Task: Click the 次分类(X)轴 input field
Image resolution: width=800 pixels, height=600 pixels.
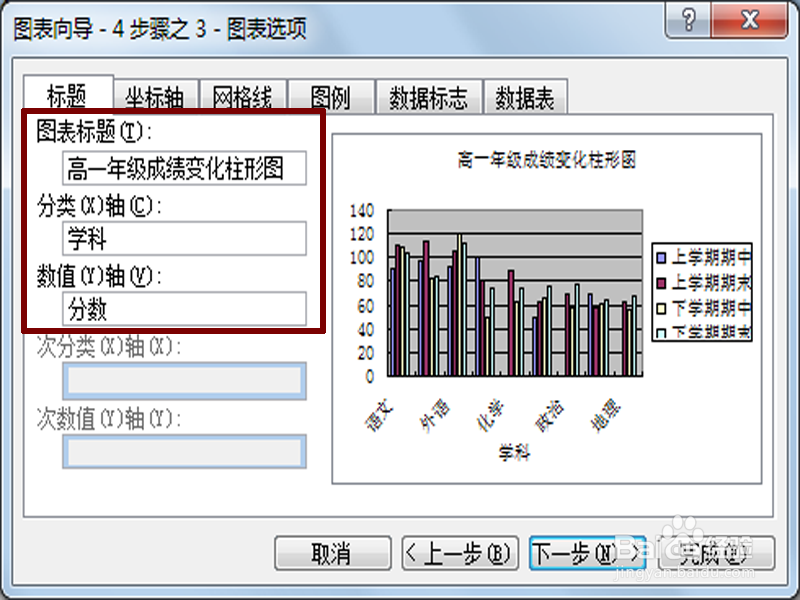Action: [x=185, y=378]
